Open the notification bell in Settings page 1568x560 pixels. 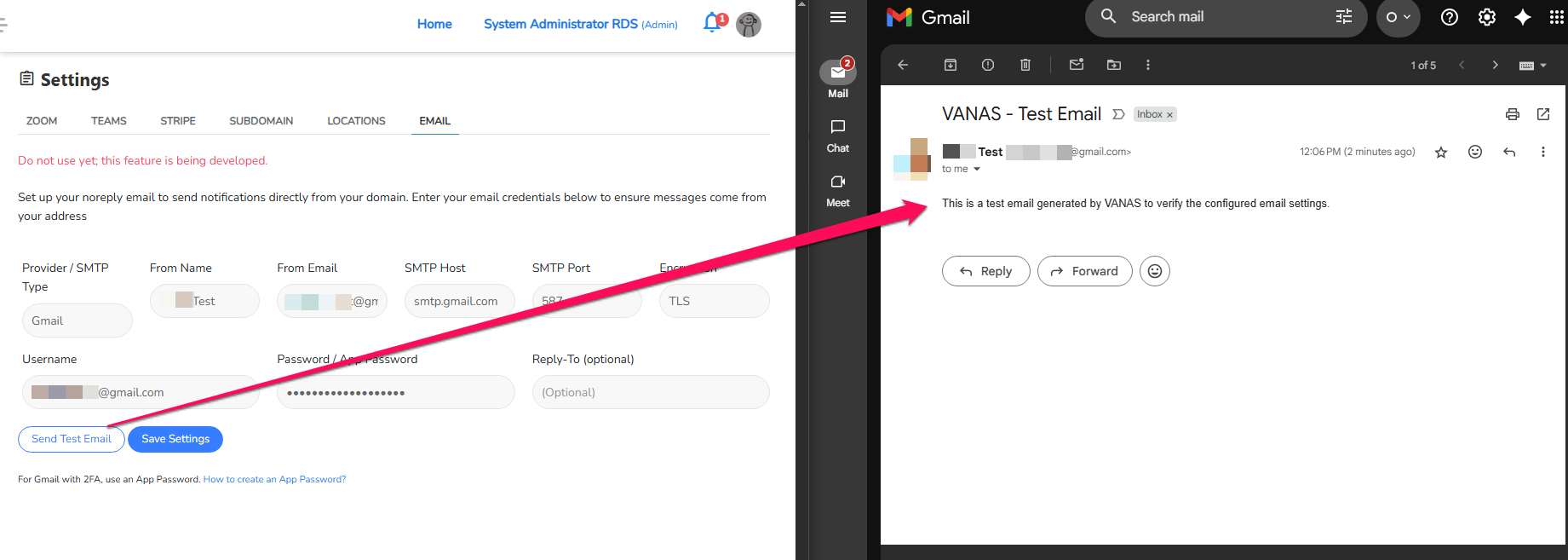tap(714, 23)
